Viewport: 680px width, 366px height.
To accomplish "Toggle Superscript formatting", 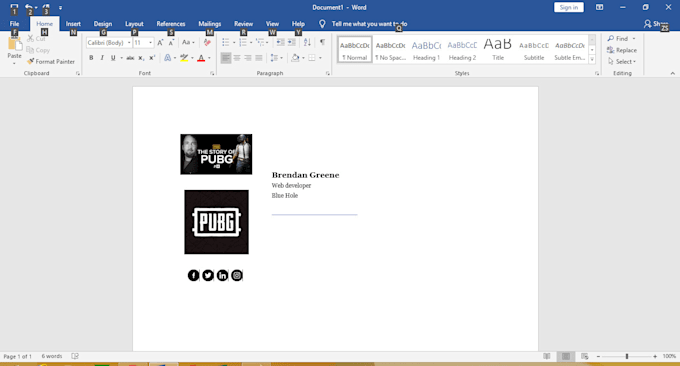I will pos(152,58).
